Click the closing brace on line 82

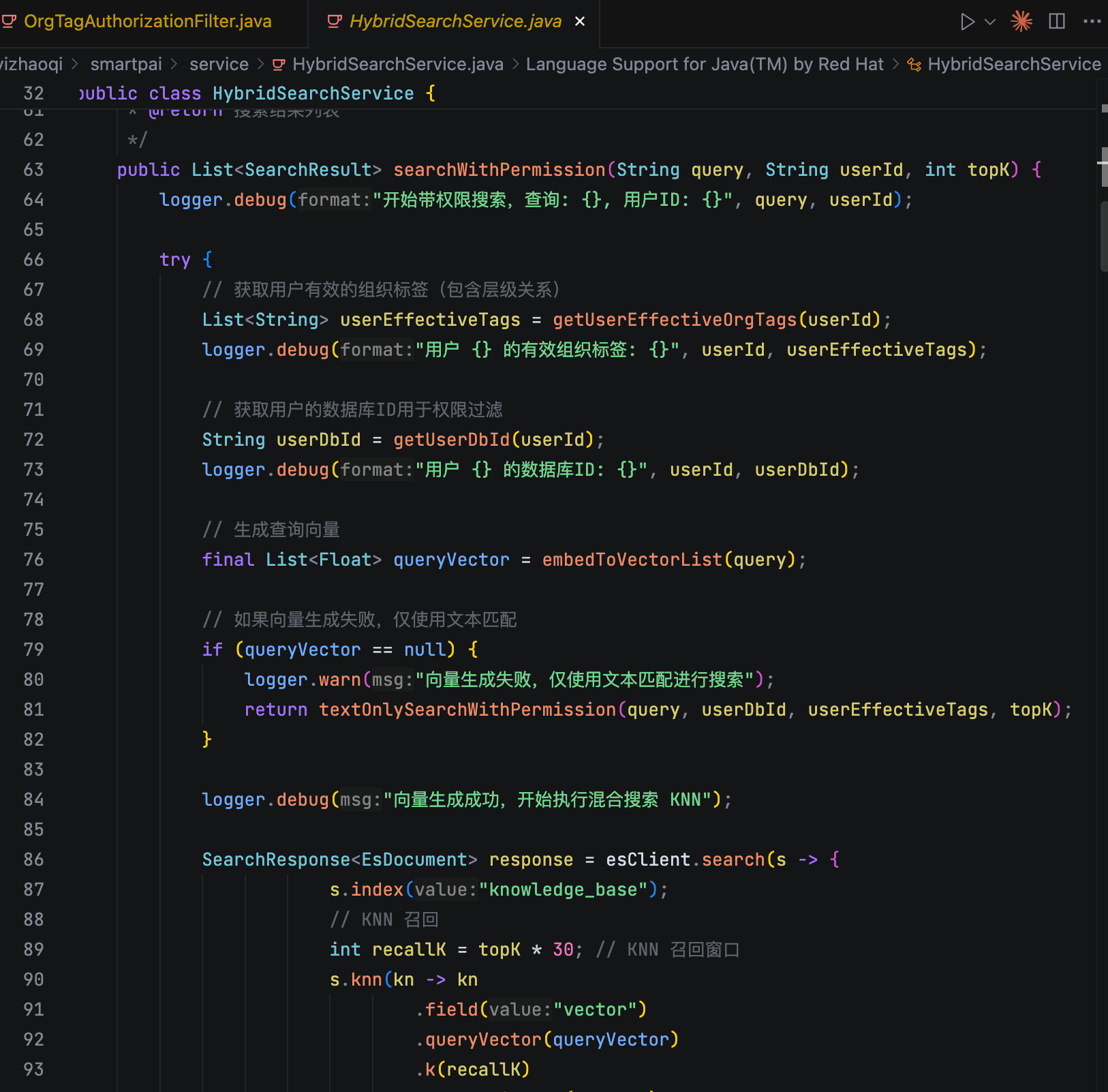pos(207,740)
